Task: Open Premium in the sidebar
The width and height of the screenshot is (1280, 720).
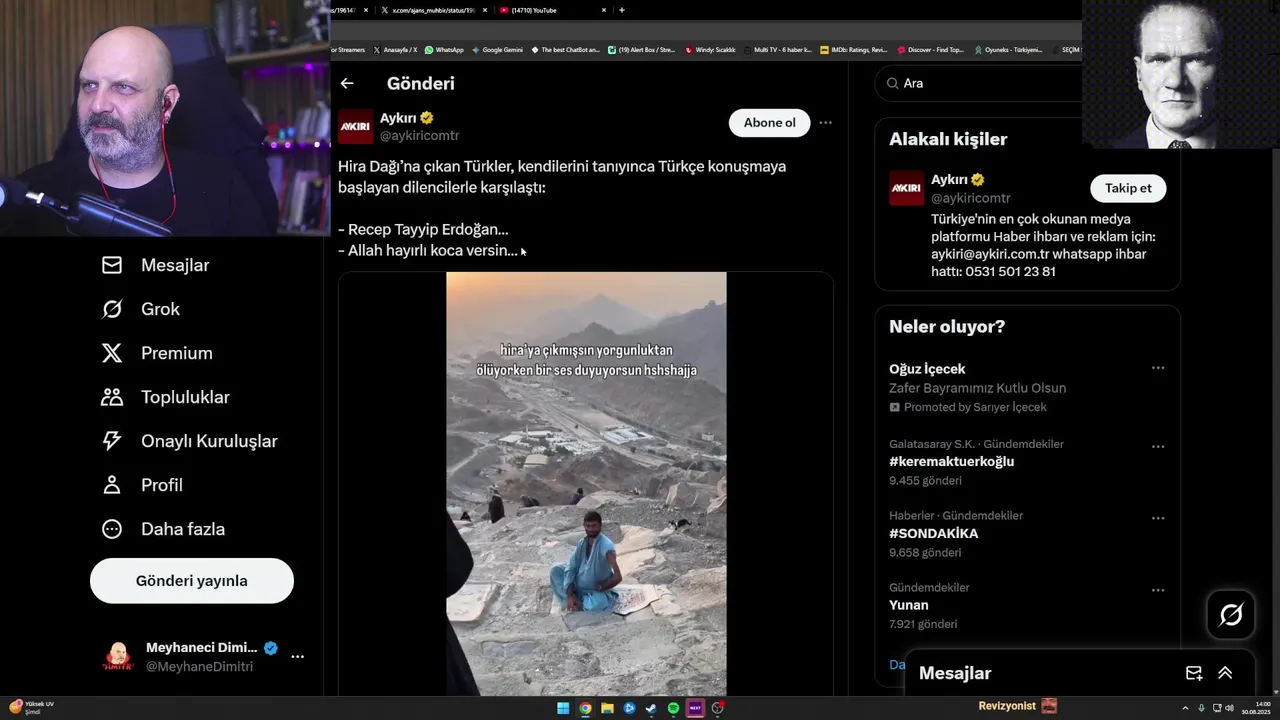Action: 157,353
